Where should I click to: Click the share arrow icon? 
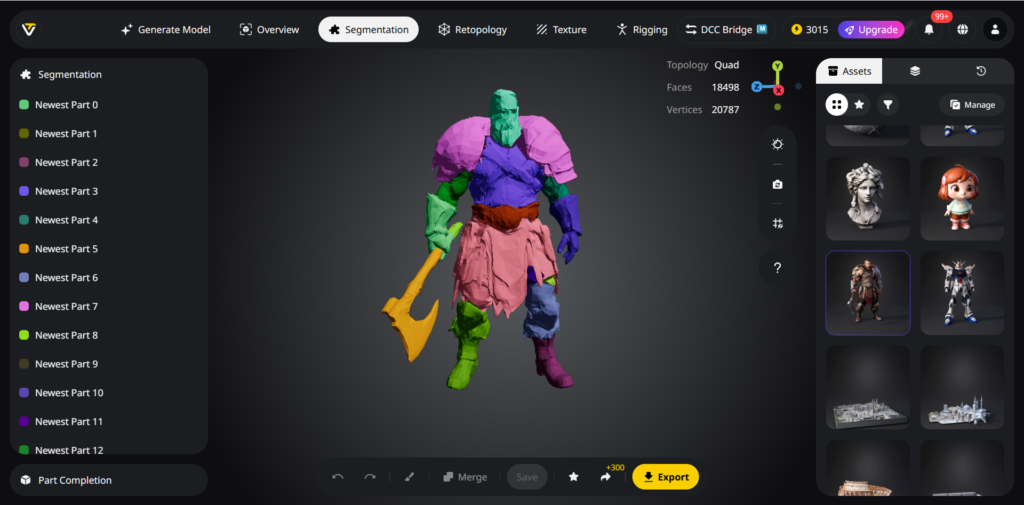click(x=605, y=477)
